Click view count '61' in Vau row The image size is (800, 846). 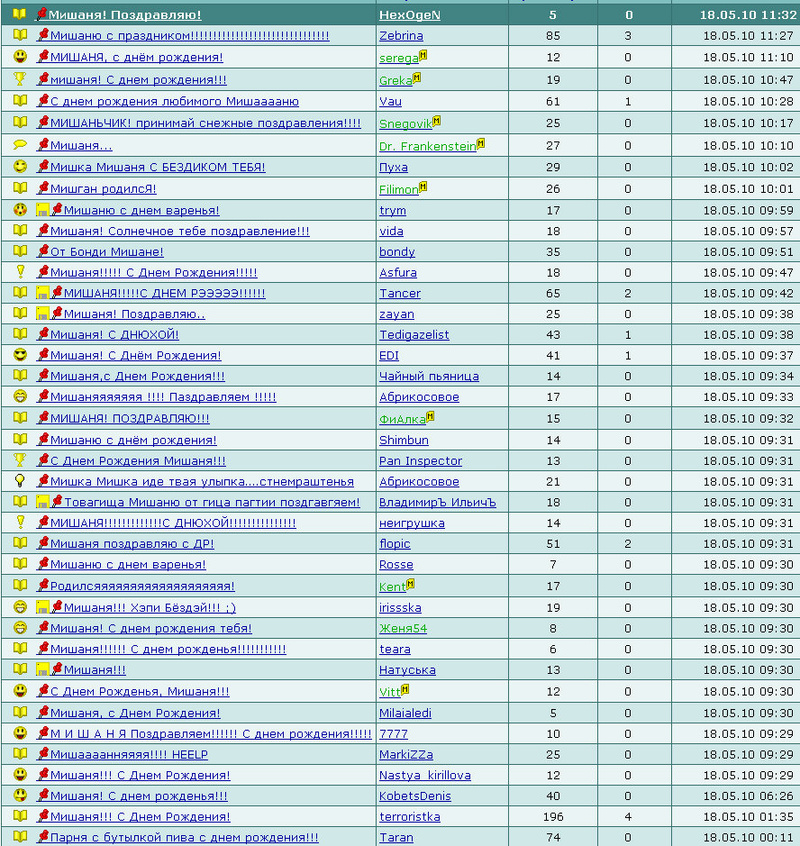pyautogui.click(x=553, y=101)
